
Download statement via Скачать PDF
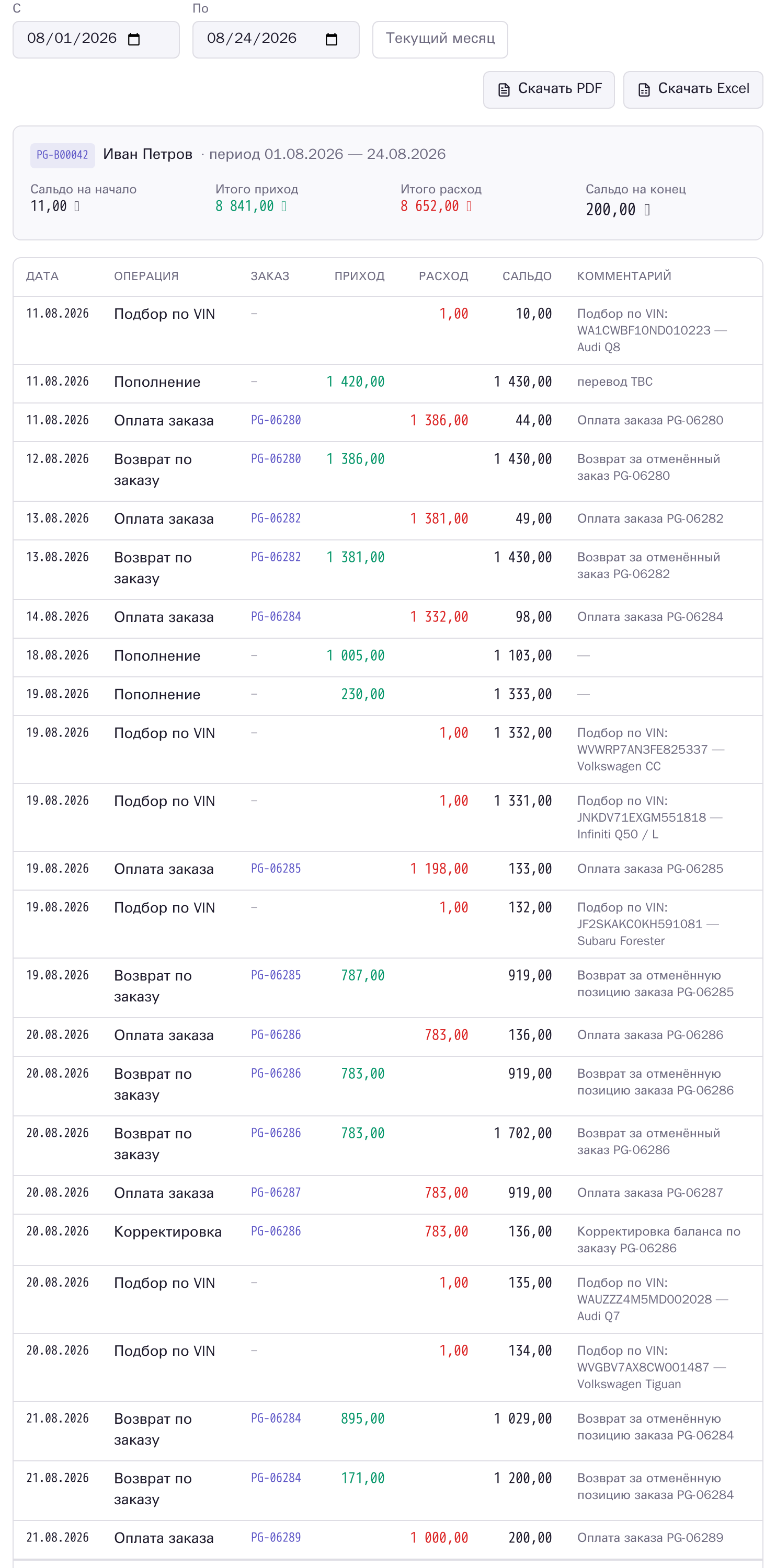pyautogui.click(x=549, y=89)
